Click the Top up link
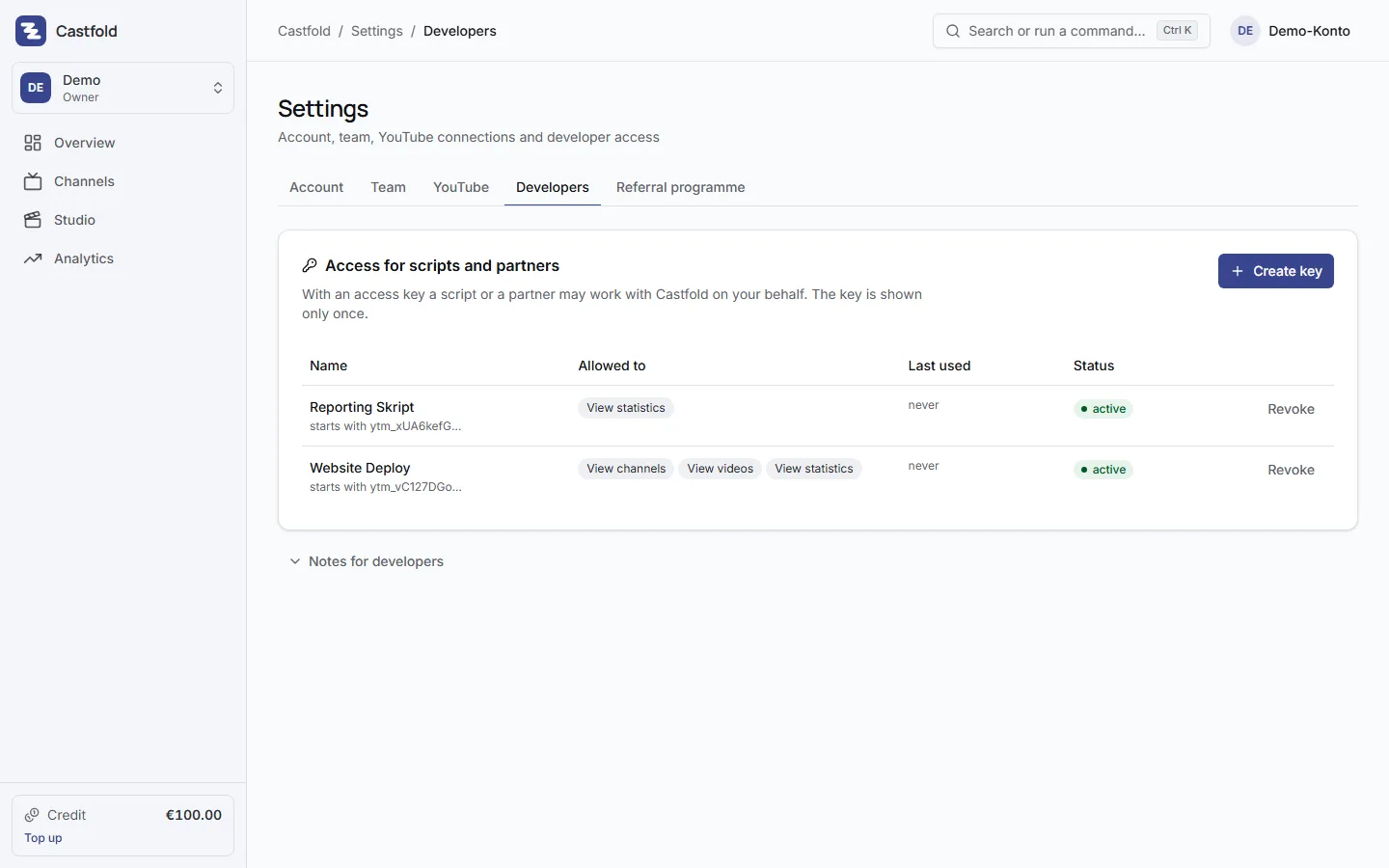Screen dimensions: 1389x868 (x=43, y=838)
